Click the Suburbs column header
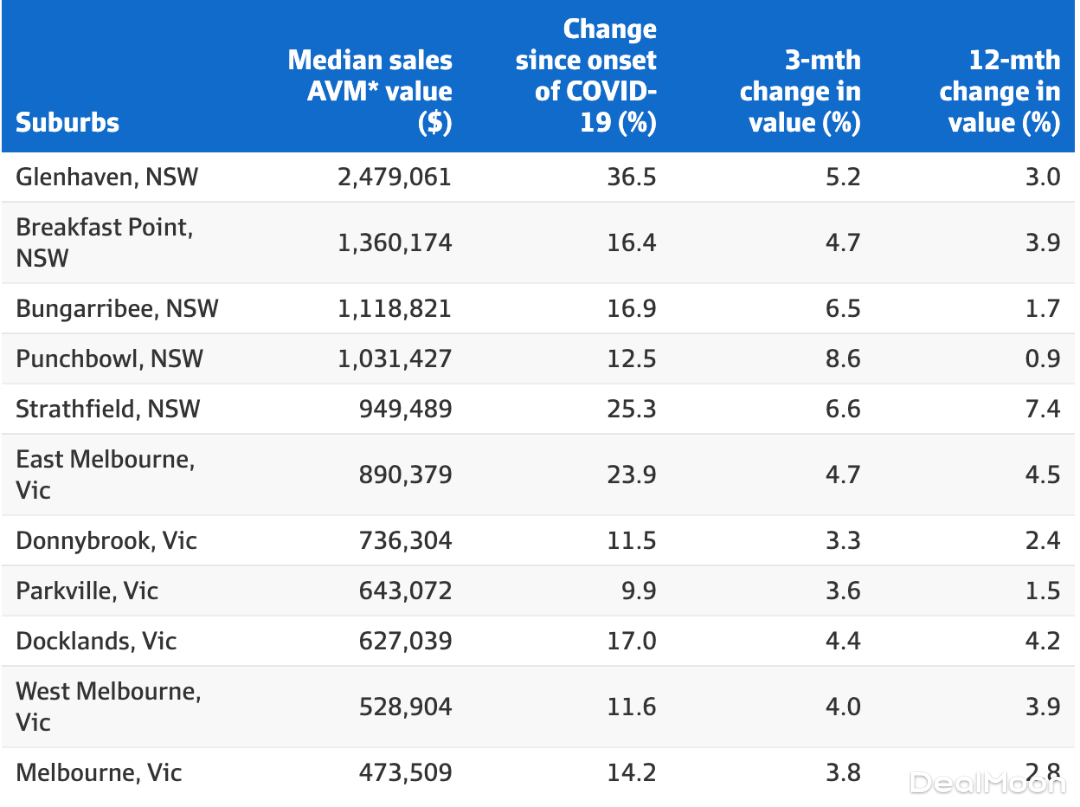 [x=67, y=123]
